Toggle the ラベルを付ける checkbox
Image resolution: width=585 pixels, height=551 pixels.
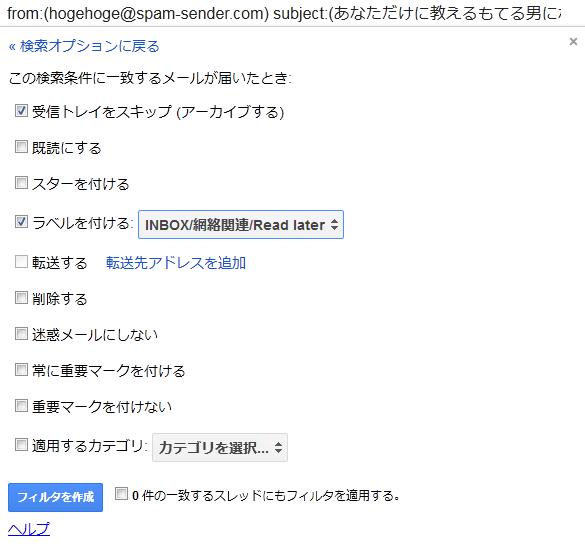[x=21, y=222]
